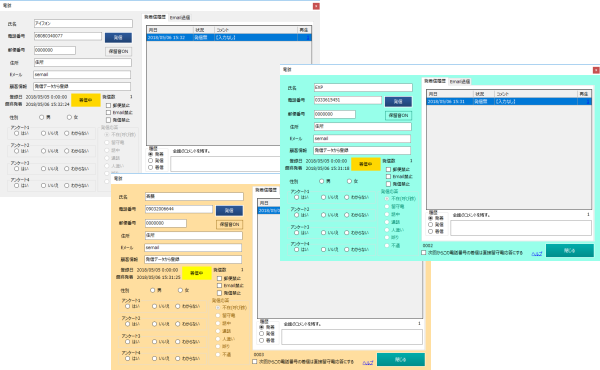The height and width of the screenshot is (370, 600).
Task: Click the 顧客情報 field in green window
Action: pyautogui.click(x=362, y=150)
